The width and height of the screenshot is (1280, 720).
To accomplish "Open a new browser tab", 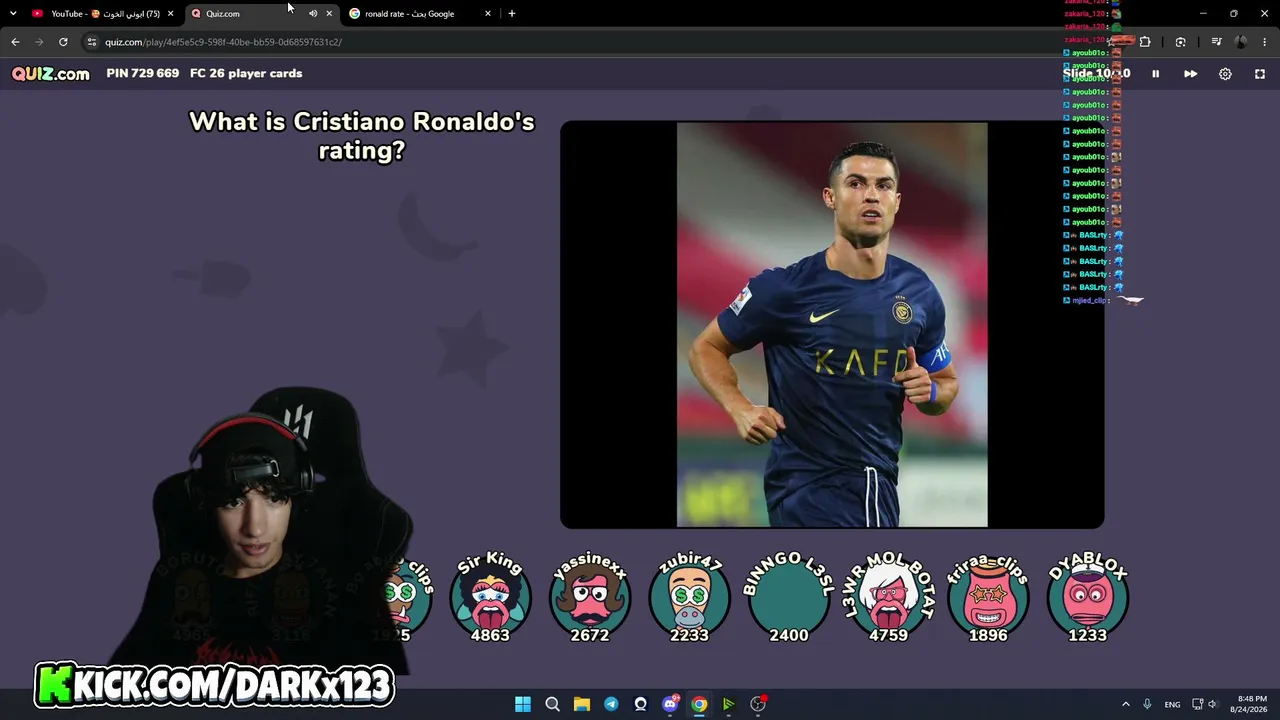I will (512, 14).
